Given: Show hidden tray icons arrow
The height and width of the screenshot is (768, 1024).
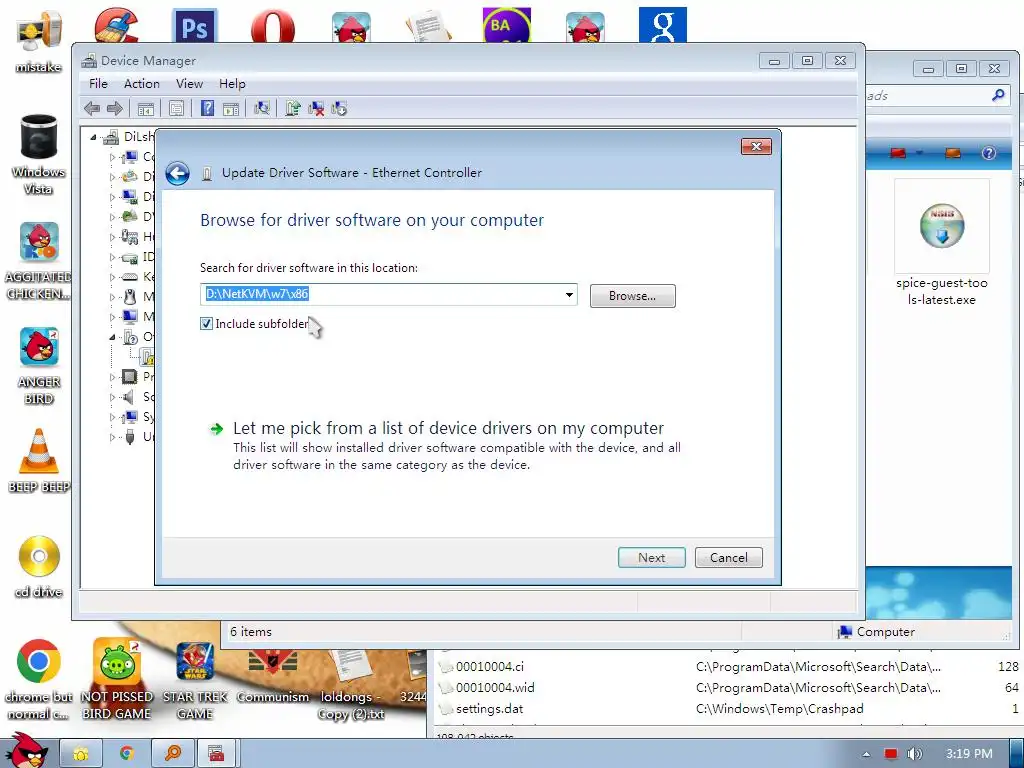Looking at the screenshot, I should pyautogui.click(x=866, y=754).
